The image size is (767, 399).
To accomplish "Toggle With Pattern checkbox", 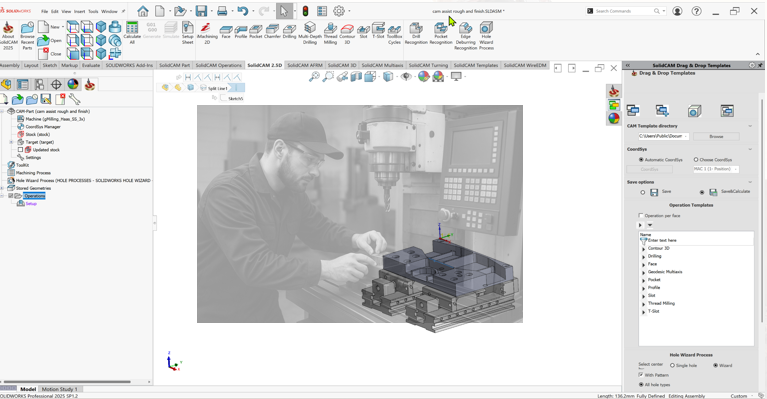I will click(641, 375).
